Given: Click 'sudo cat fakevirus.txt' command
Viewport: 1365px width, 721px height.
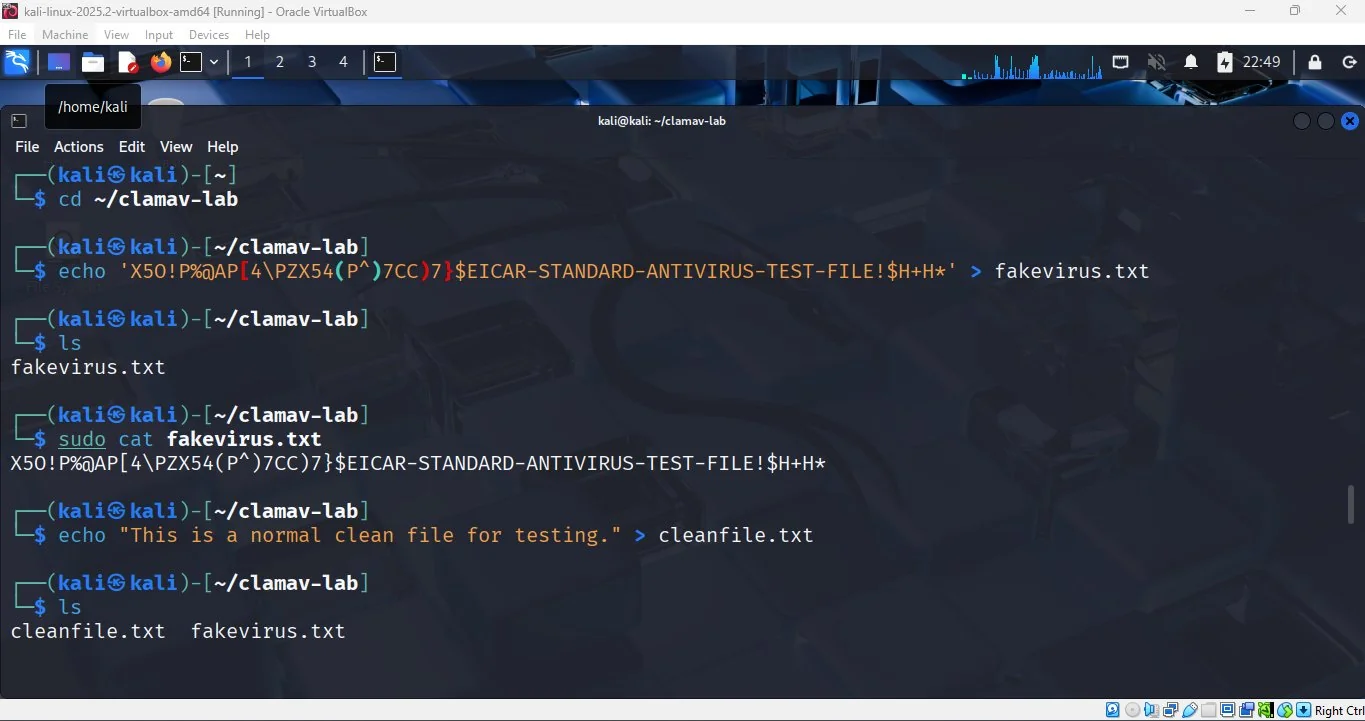Looking at the screenshot, I should 190,439.
